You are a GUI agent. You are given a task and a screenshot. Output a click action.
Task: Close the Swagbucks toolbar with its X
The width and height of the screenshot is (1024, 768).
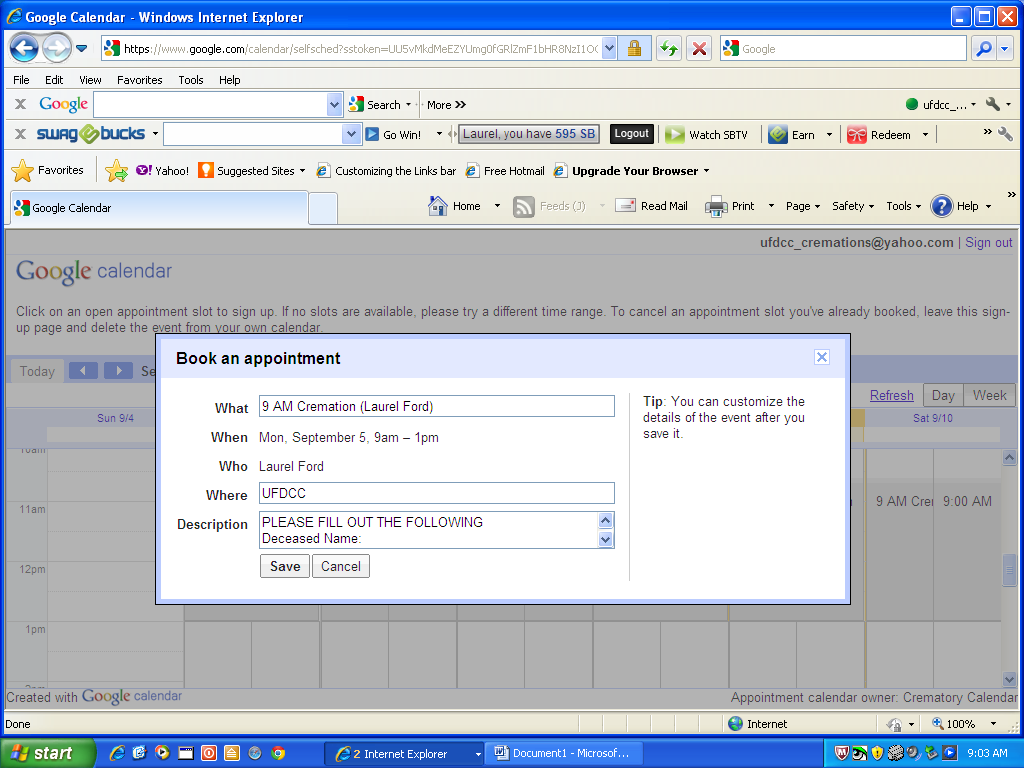[20, 133]
